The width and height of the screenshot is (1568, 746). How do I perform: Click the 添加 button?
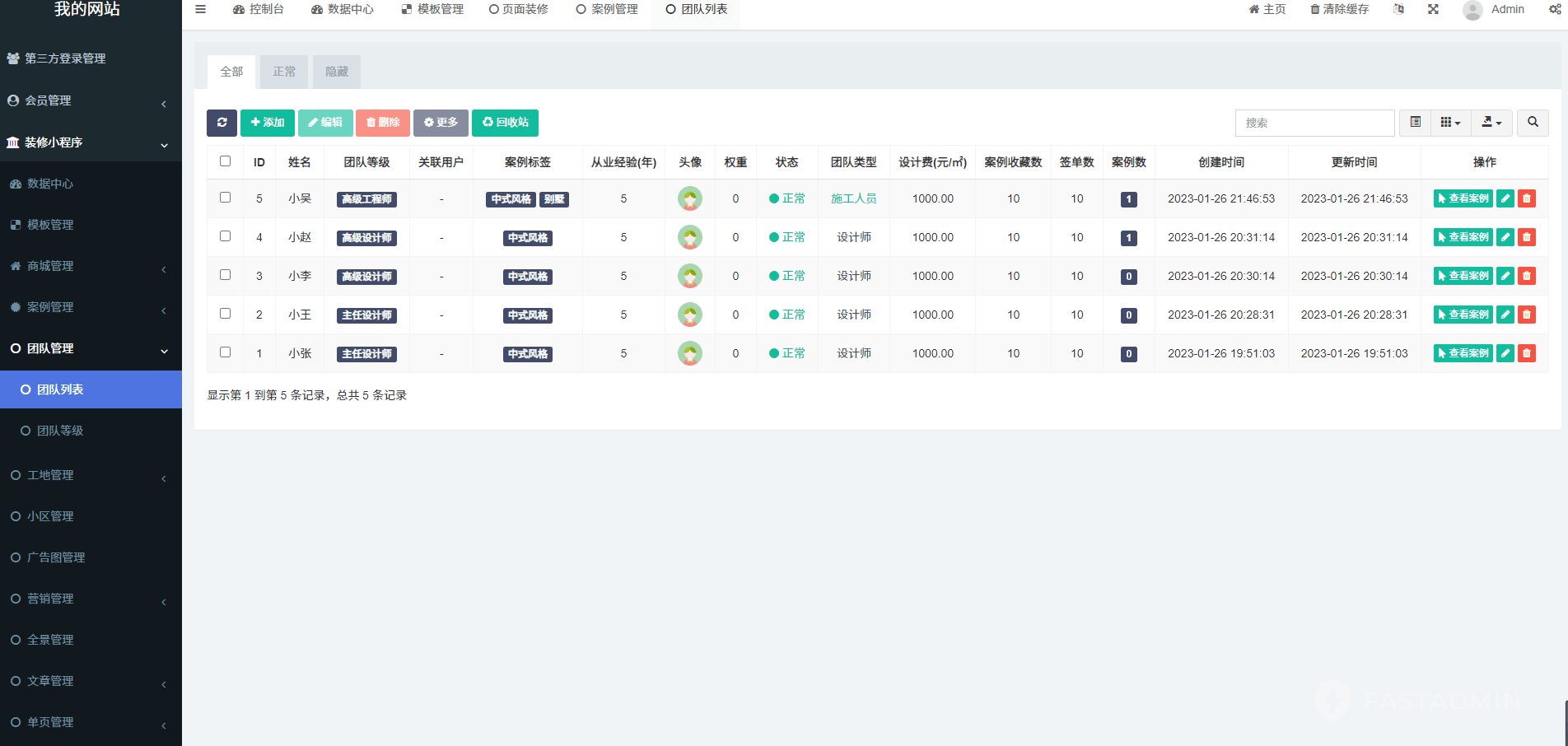click(268, 123)
